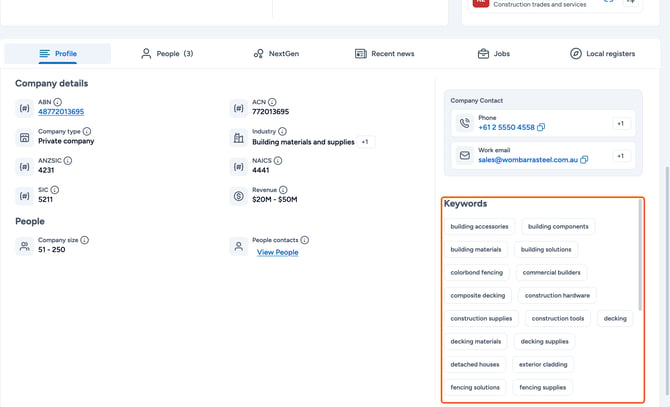Expand the +1 more industries badge
Image resolution: width=670 pixels, height=407 pixels.
(x=365, y=142)
